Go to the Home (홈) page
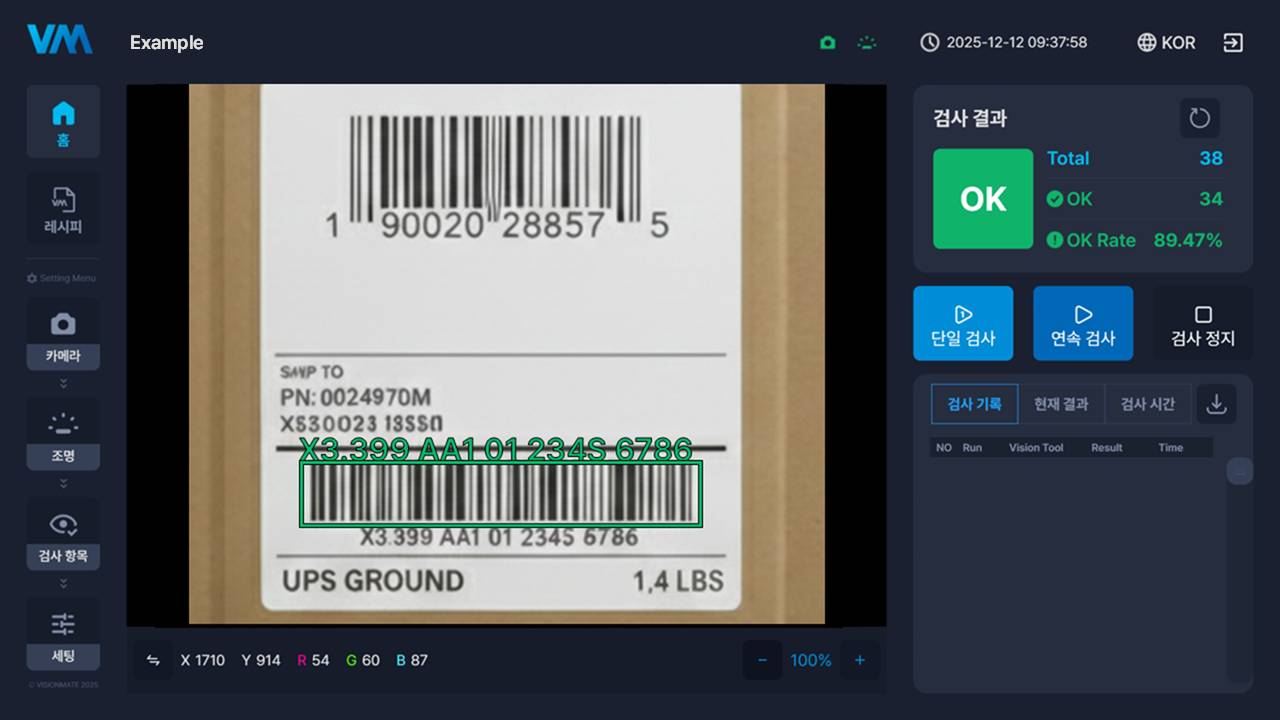The image size is (1280, 720). pos(63,121)
